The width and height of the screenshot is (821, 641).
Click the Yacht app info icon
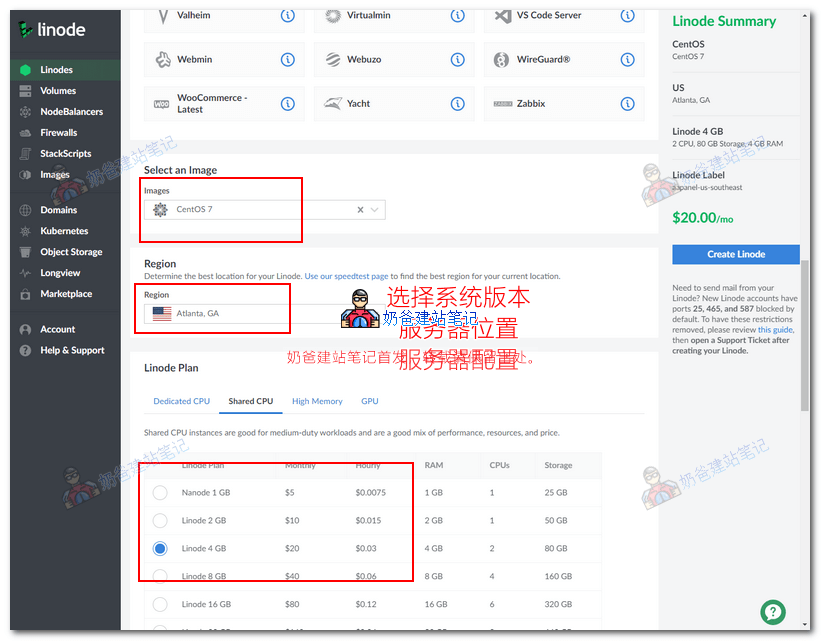(457, 104)
